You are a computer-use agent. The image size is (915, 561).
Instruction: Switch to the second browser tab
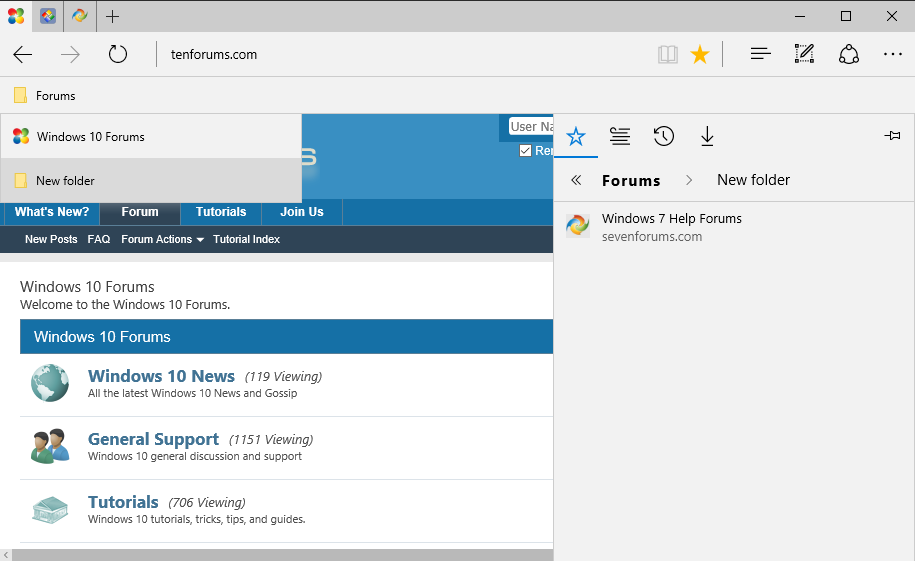click(48, 16)
